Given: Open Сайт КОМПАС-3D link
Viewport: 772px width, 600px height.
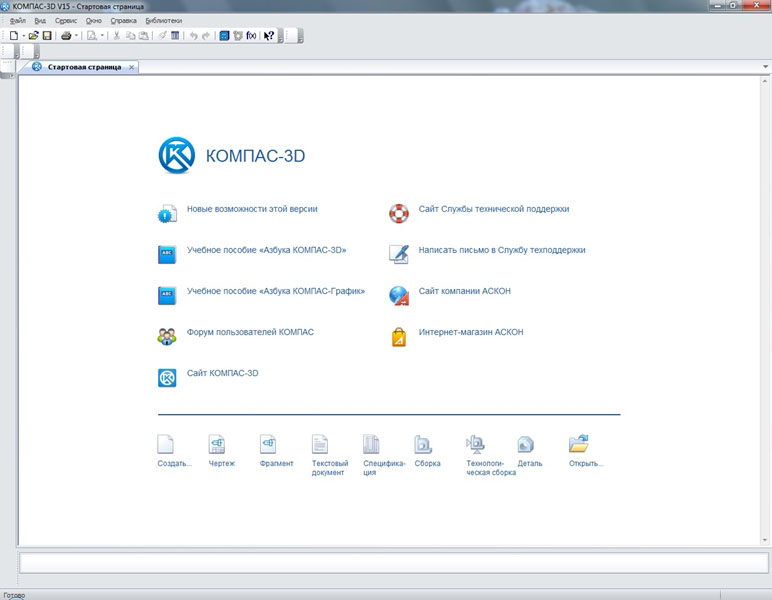Looking at the screenshot, I should (223, 373).
